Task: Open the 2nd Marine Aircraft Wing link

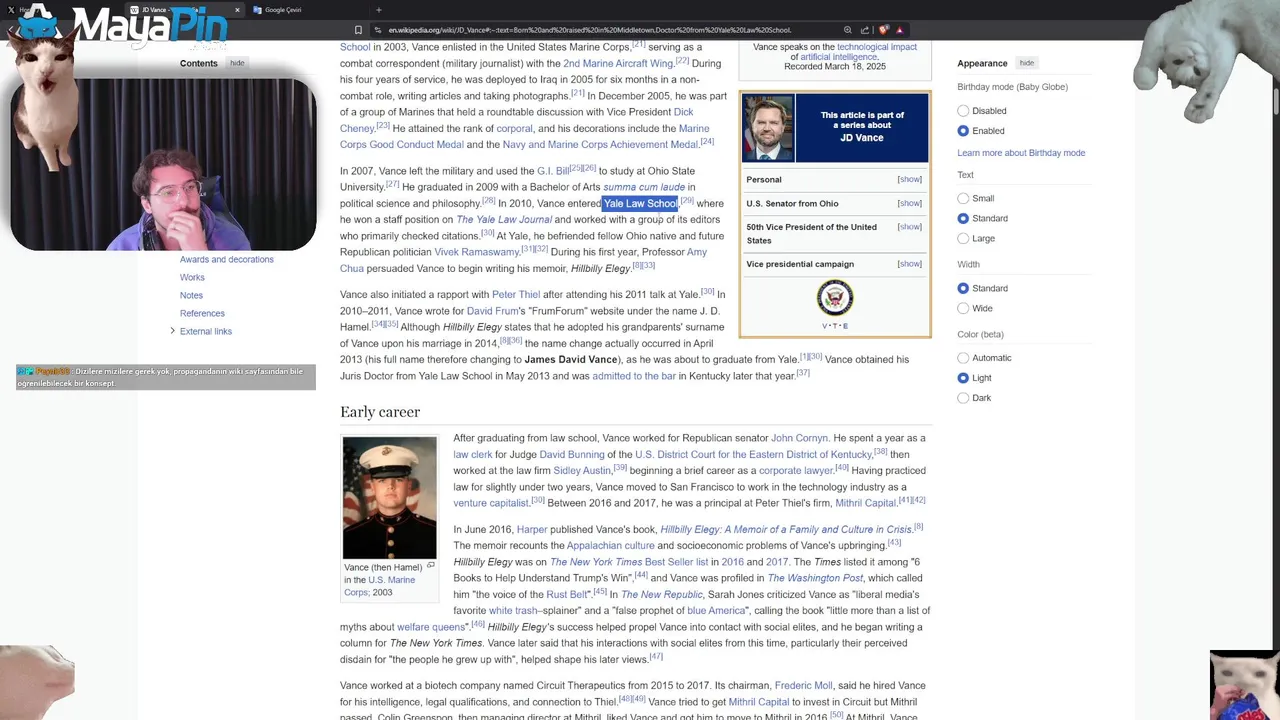Action: pyautogui.click(x=618, y=64)
